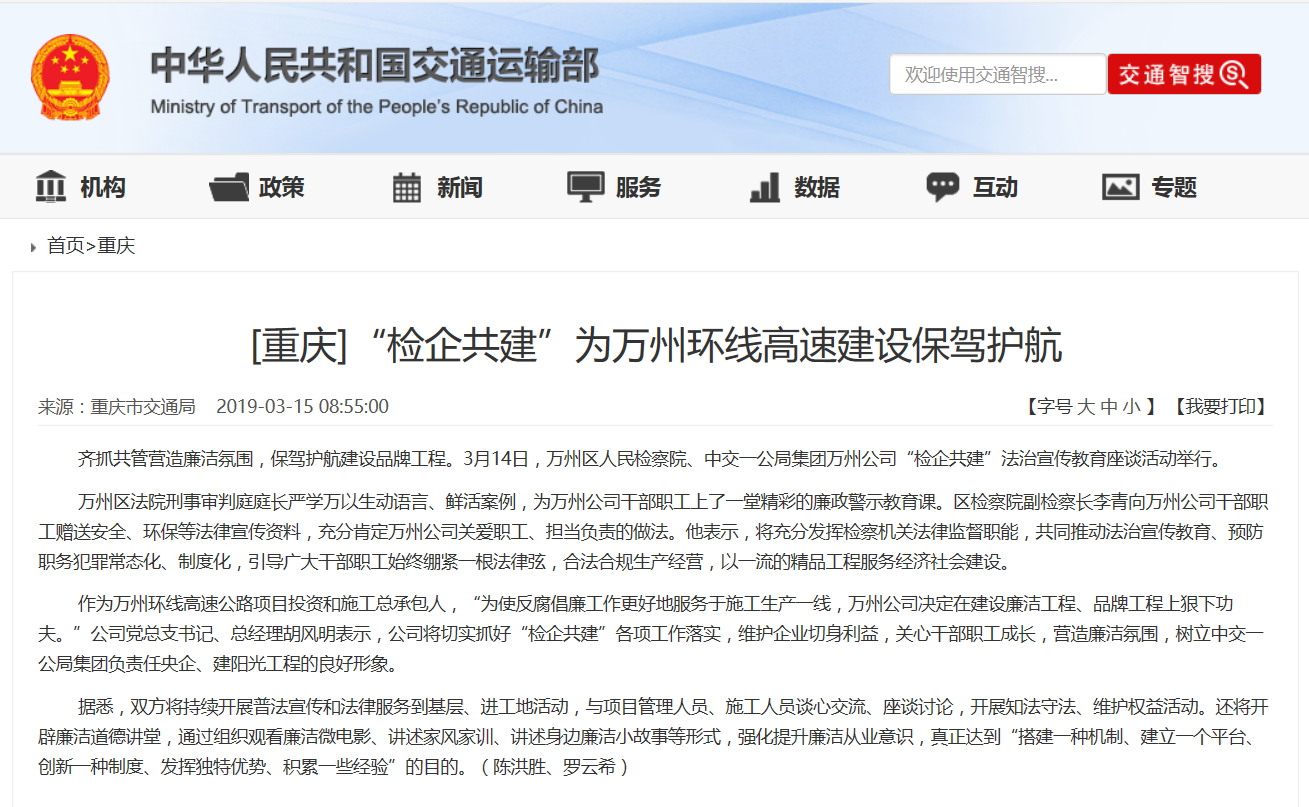Set font size to 小
The height and width of the screenshot is (807, 1309).
click(1132, 406)
